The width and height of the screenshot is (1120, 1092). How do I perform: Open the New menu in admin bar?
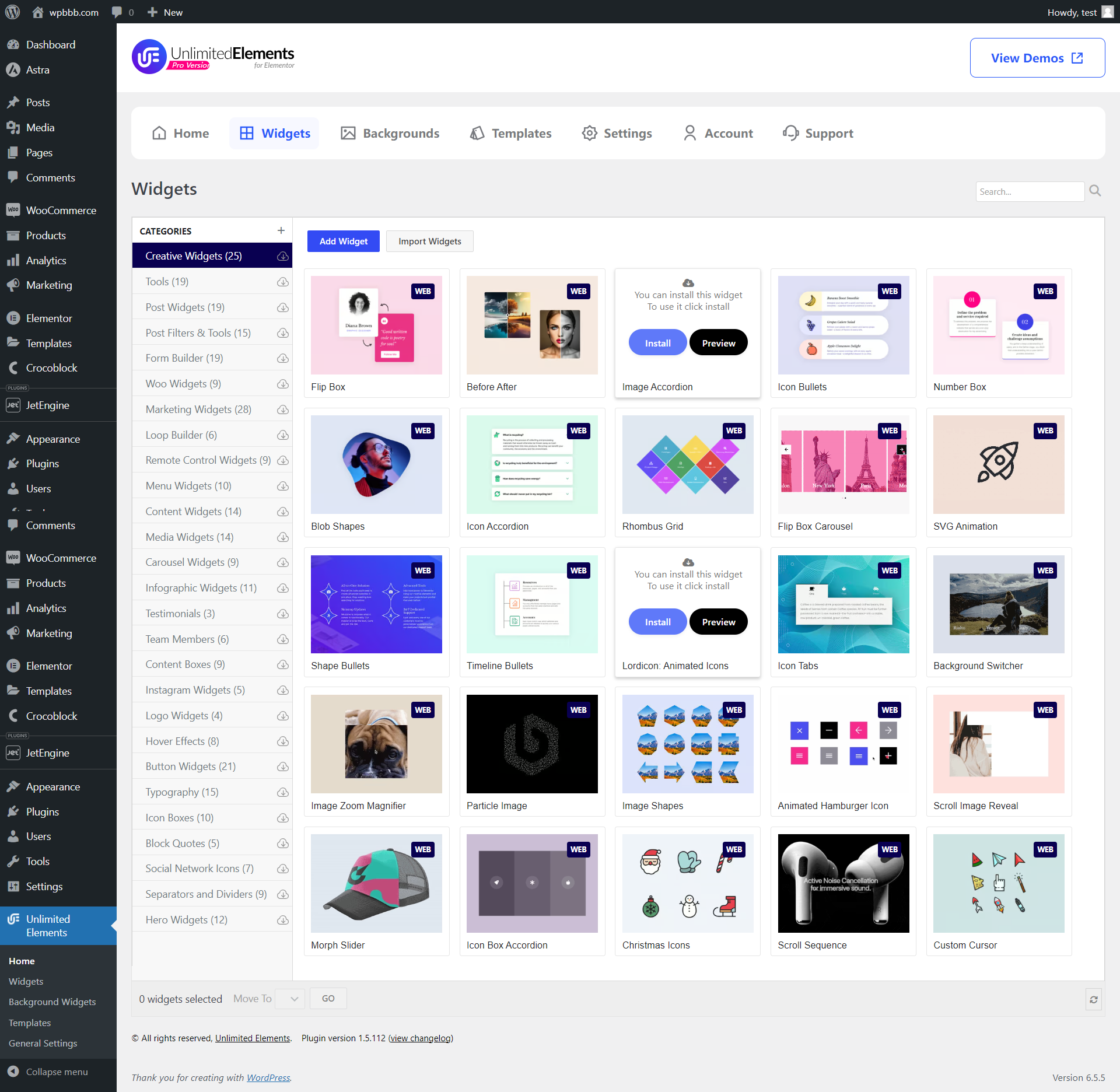(x=166, y=12)
